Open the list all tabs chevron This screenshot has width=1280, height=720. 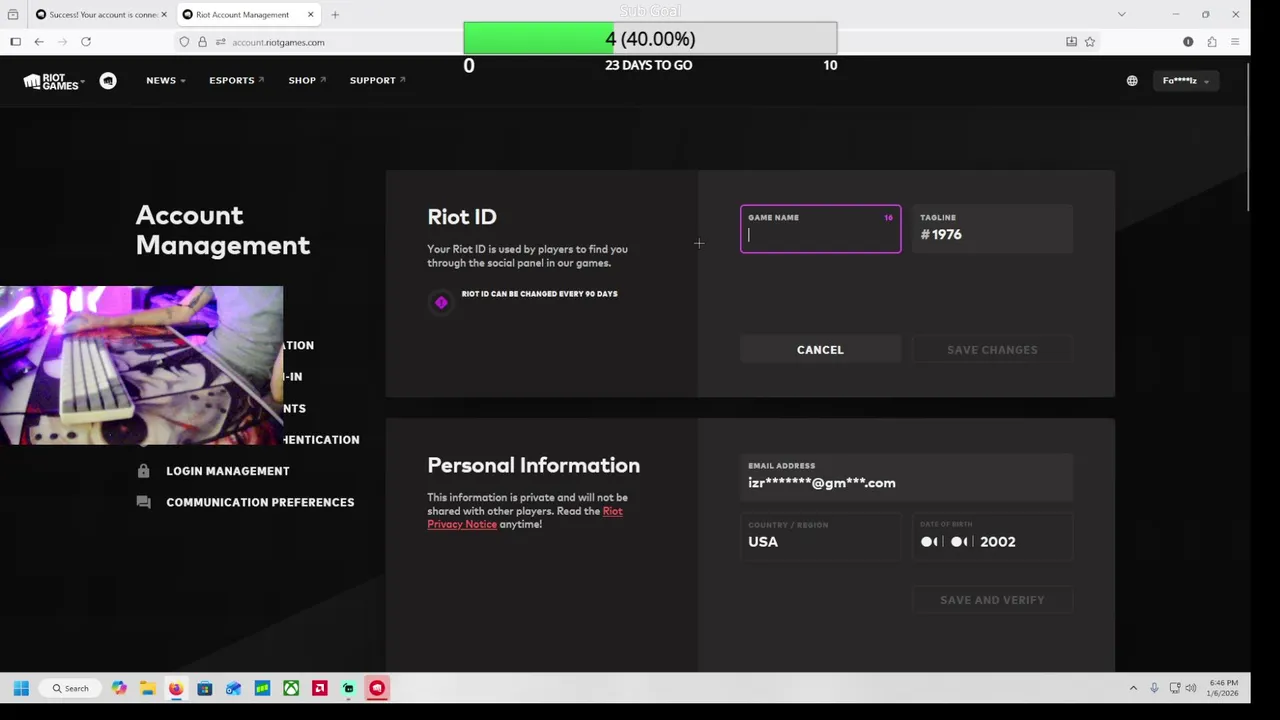1122,15
